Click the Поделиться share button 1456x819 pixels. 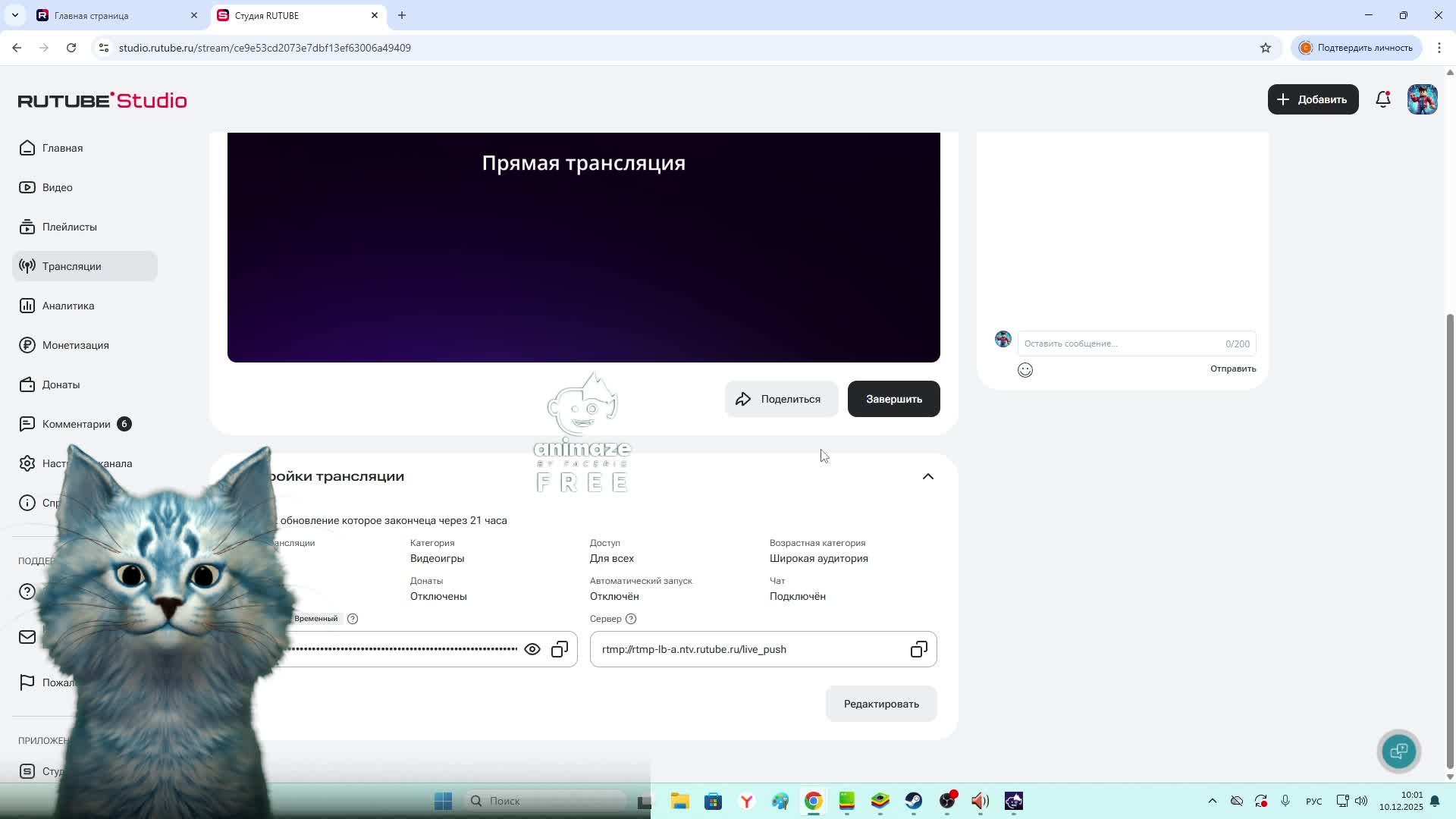pyautogui.click(x=781, y=399)
